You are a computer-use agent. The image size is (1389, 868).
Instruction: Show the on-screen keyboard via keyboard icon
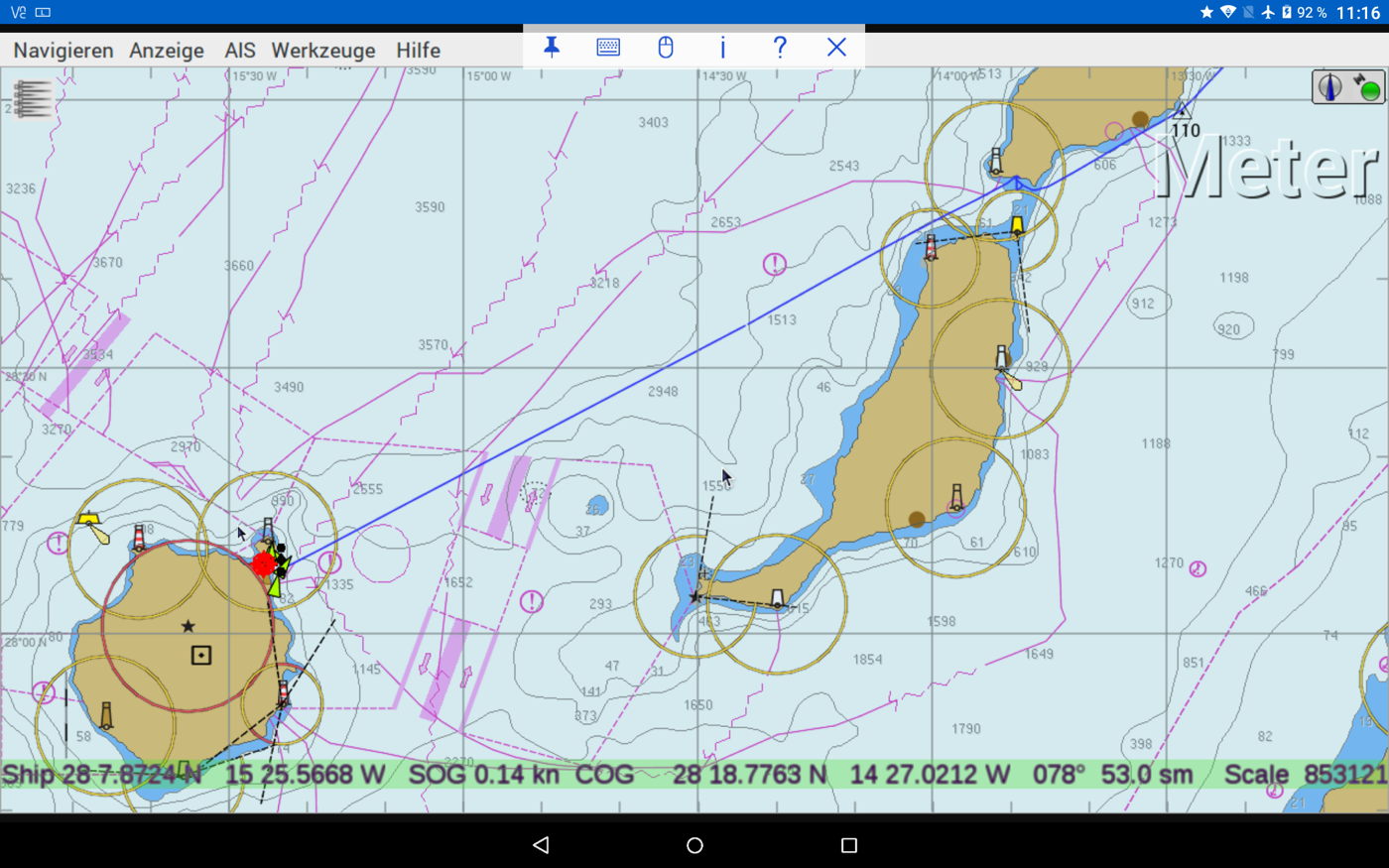[608, 47]
